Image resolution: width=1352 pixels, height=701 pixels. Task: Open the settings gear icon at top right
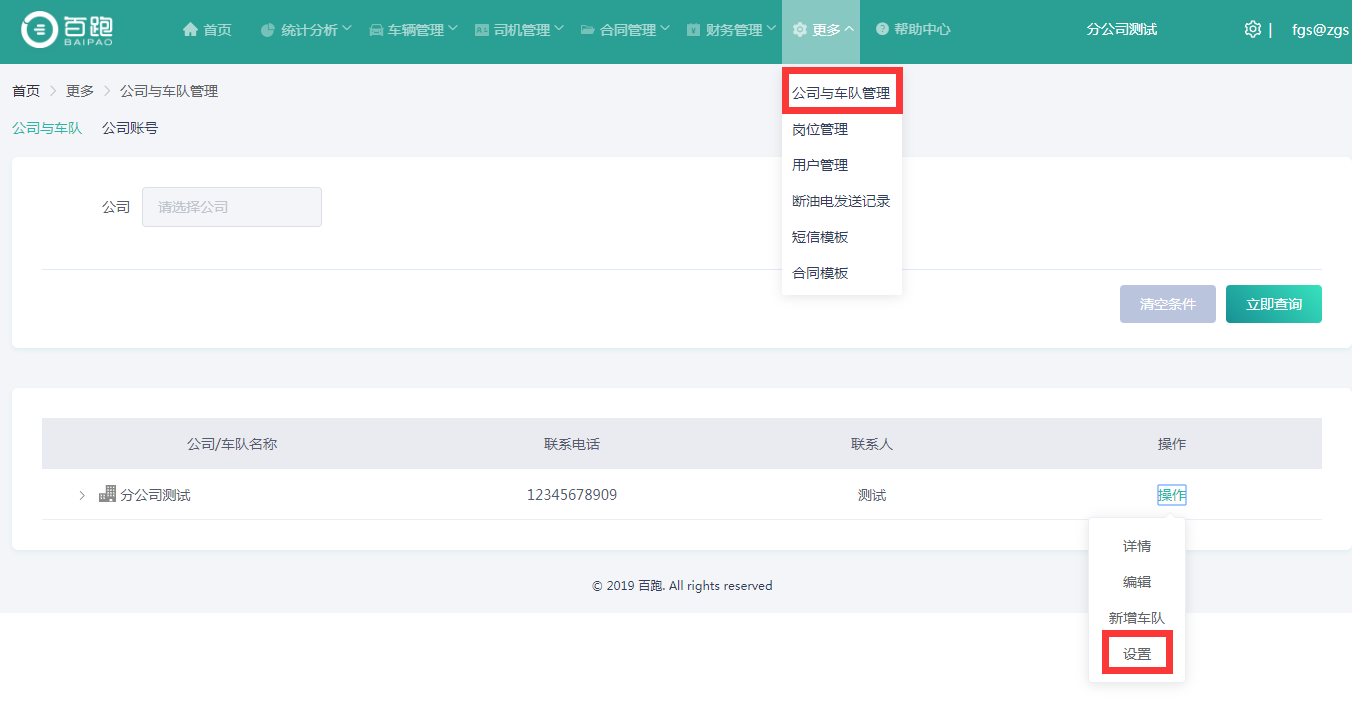1252,30
